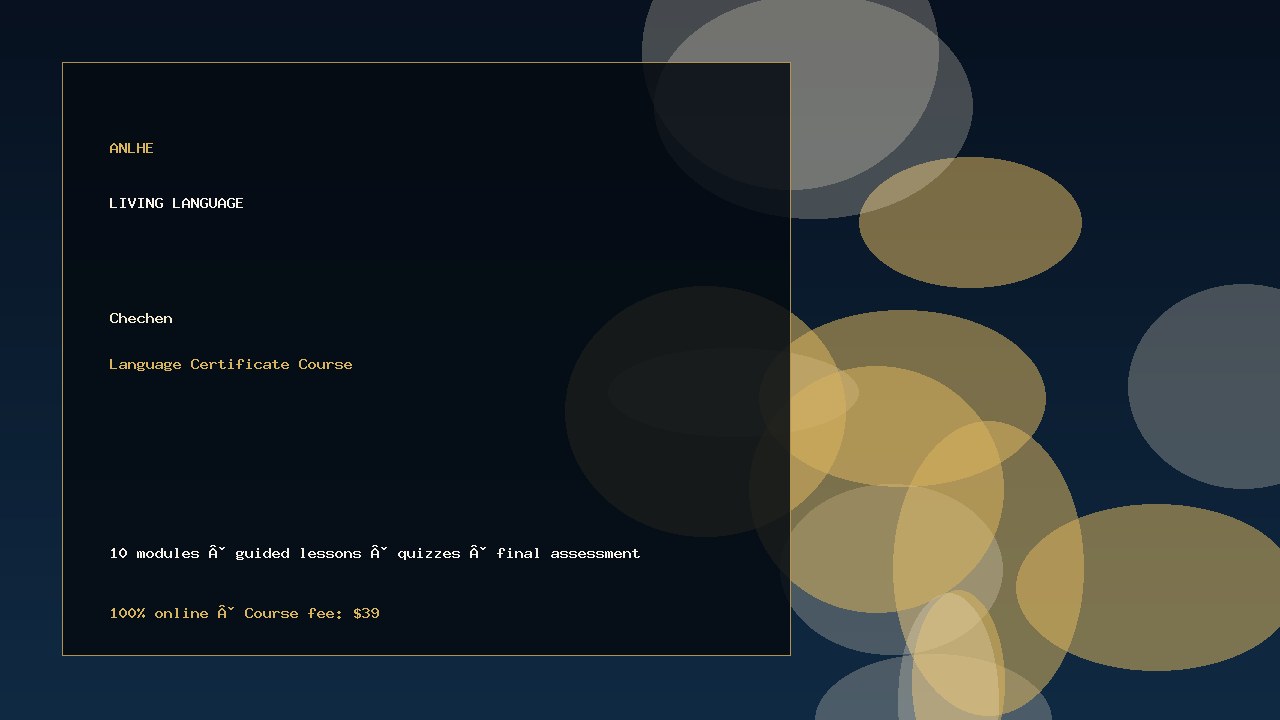Click the Chechen title text
The width and height of the screenshot is (1280, 720).
pyautogui.click(x=141, y=318)
